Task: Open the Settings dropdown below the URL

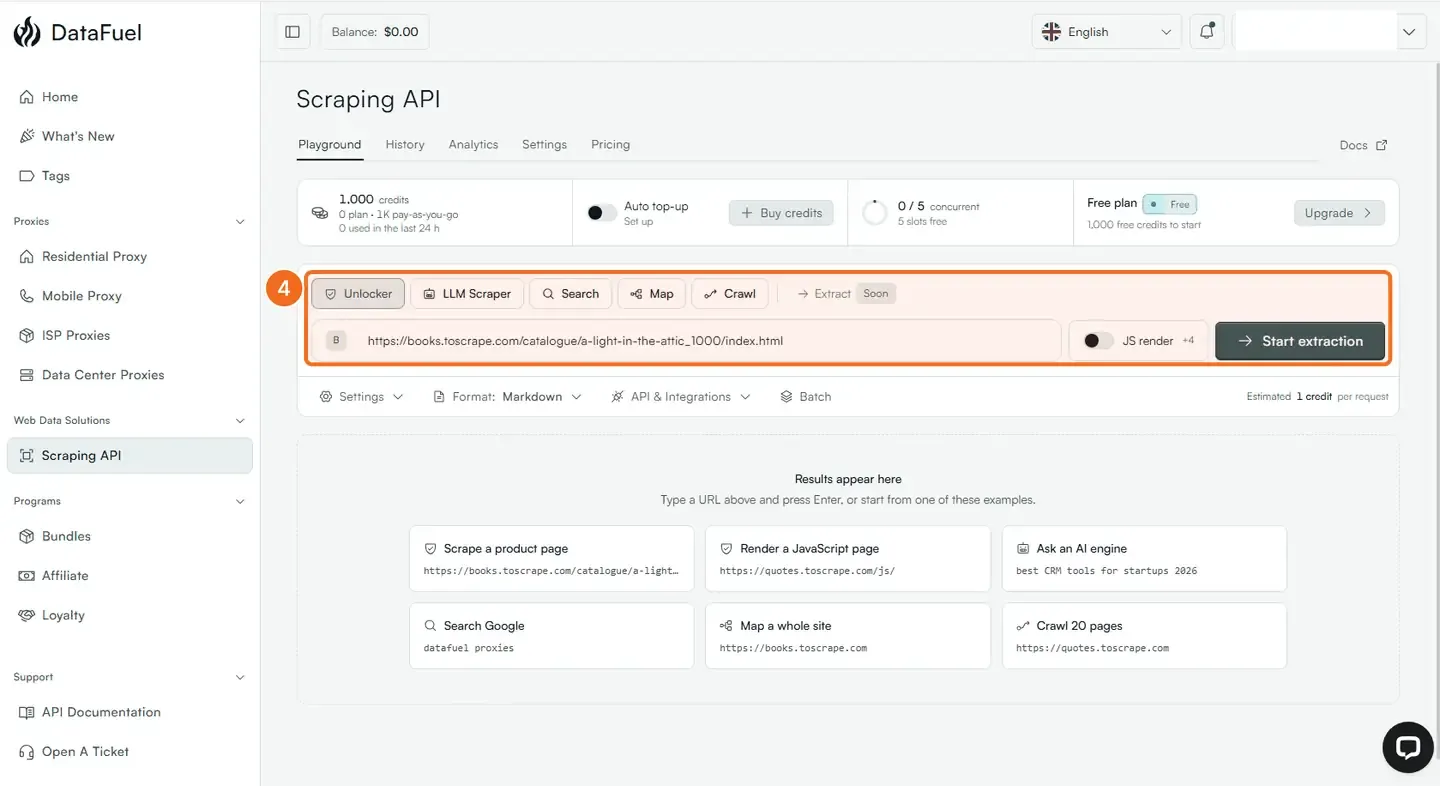Action: [361, 397]
